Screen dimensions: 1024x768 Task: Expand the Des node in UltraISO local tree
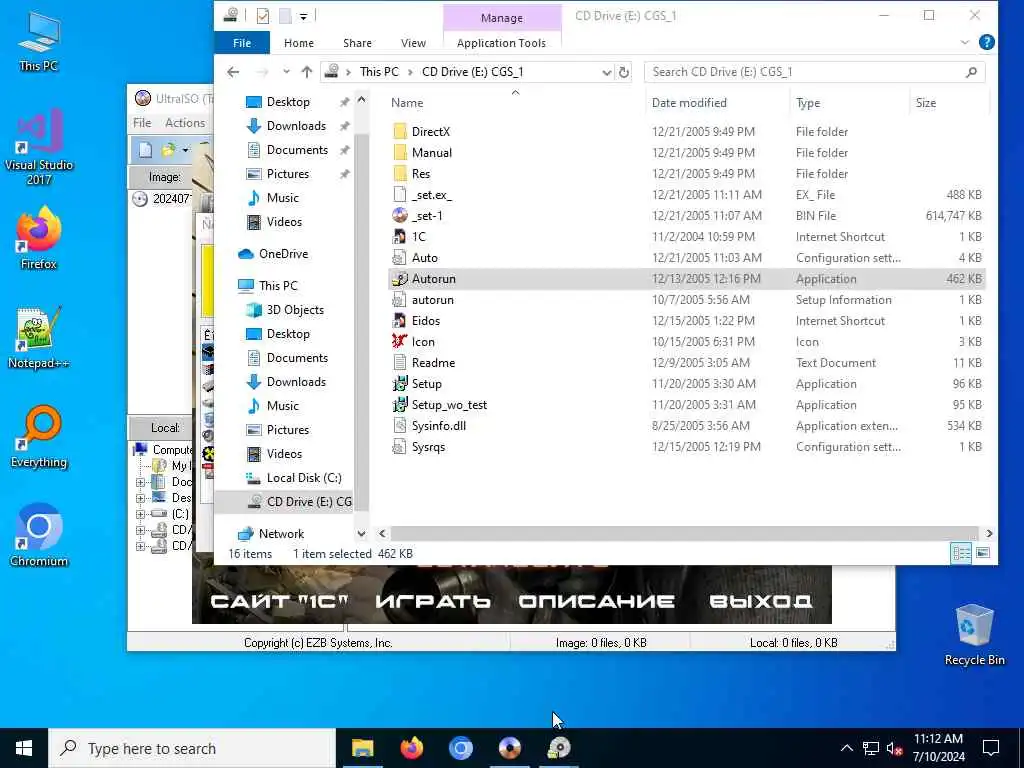pos(140,498)
